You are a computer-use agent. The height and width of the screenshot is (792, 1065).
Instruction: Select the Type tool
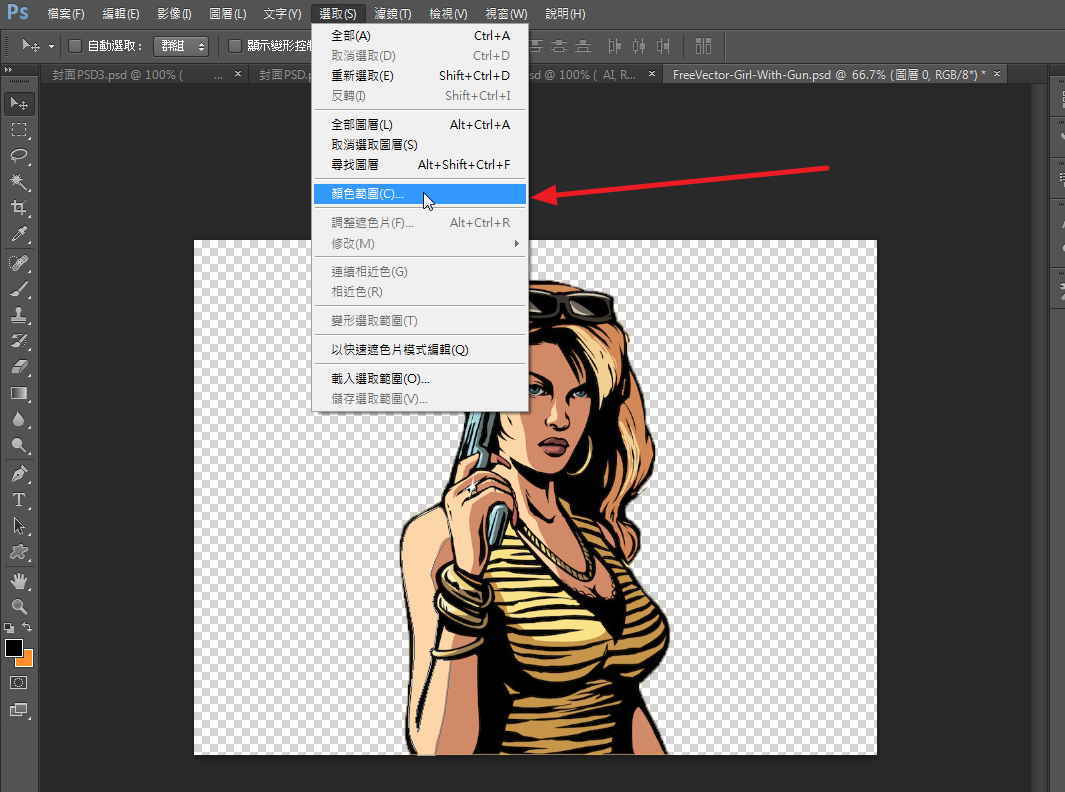(x=19, y=500)
